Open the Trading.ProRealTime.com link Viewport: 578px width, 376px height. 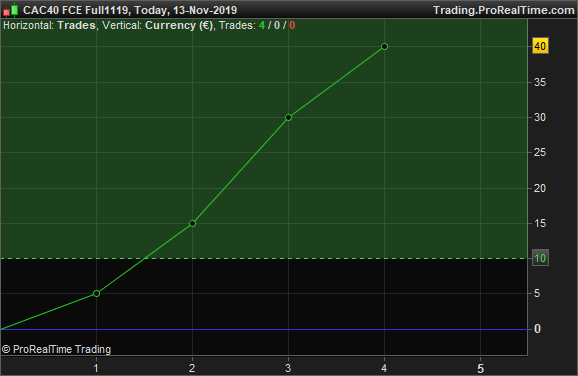pyautogui.click(x=504, y=10)
